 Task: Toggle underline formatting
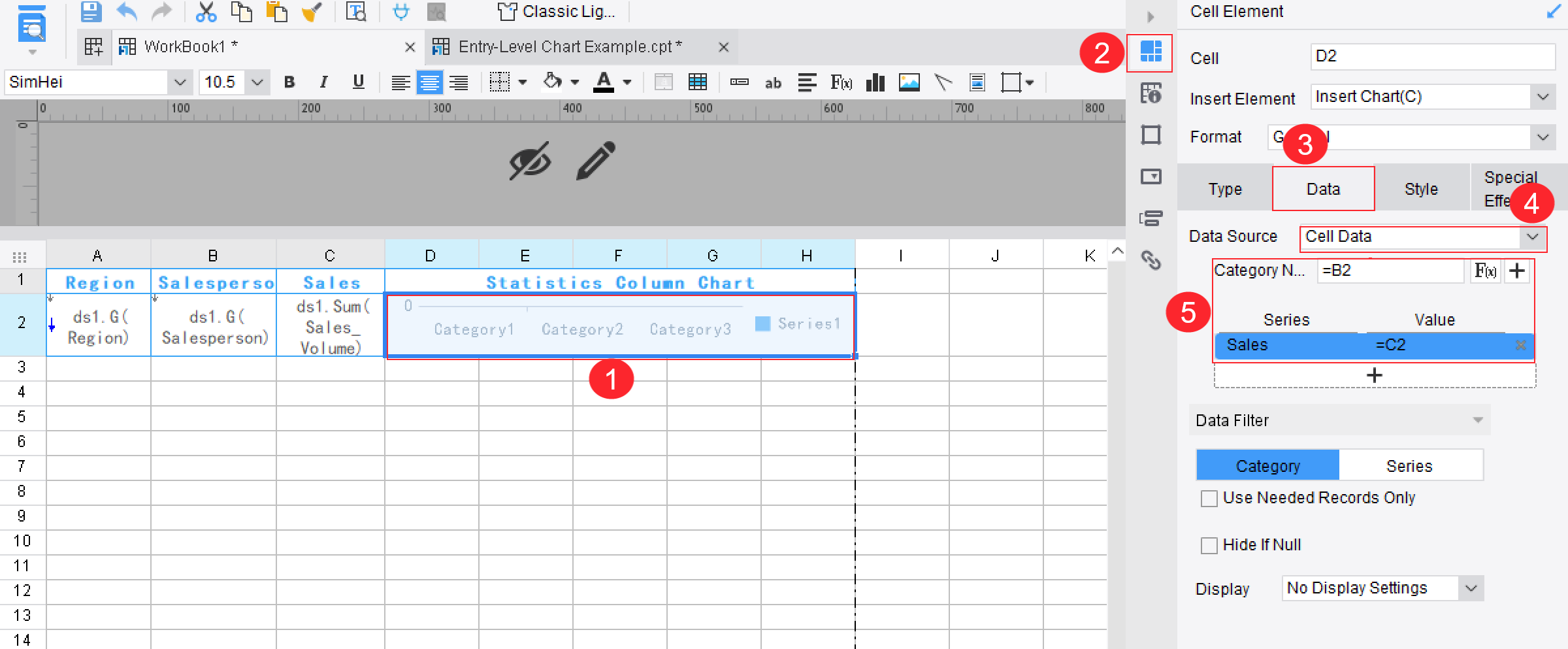(x=358, y=82)
